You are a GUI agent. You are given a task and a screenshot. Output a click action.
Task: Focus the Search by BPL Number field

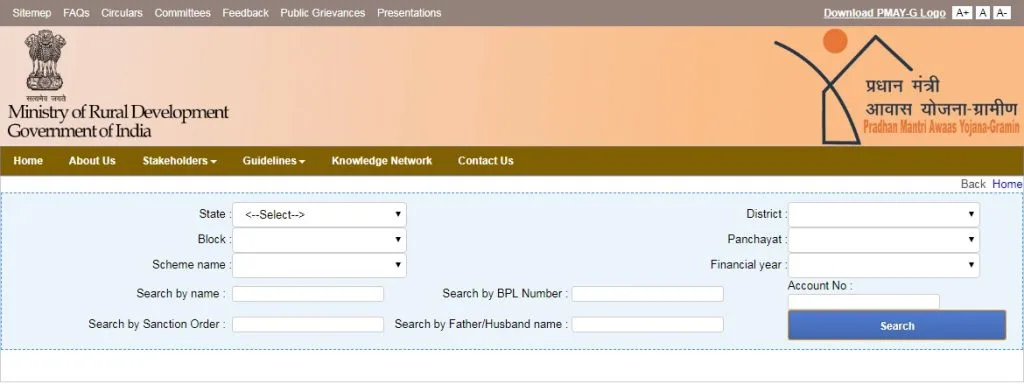pyautogui.click(x=647, y=294)
